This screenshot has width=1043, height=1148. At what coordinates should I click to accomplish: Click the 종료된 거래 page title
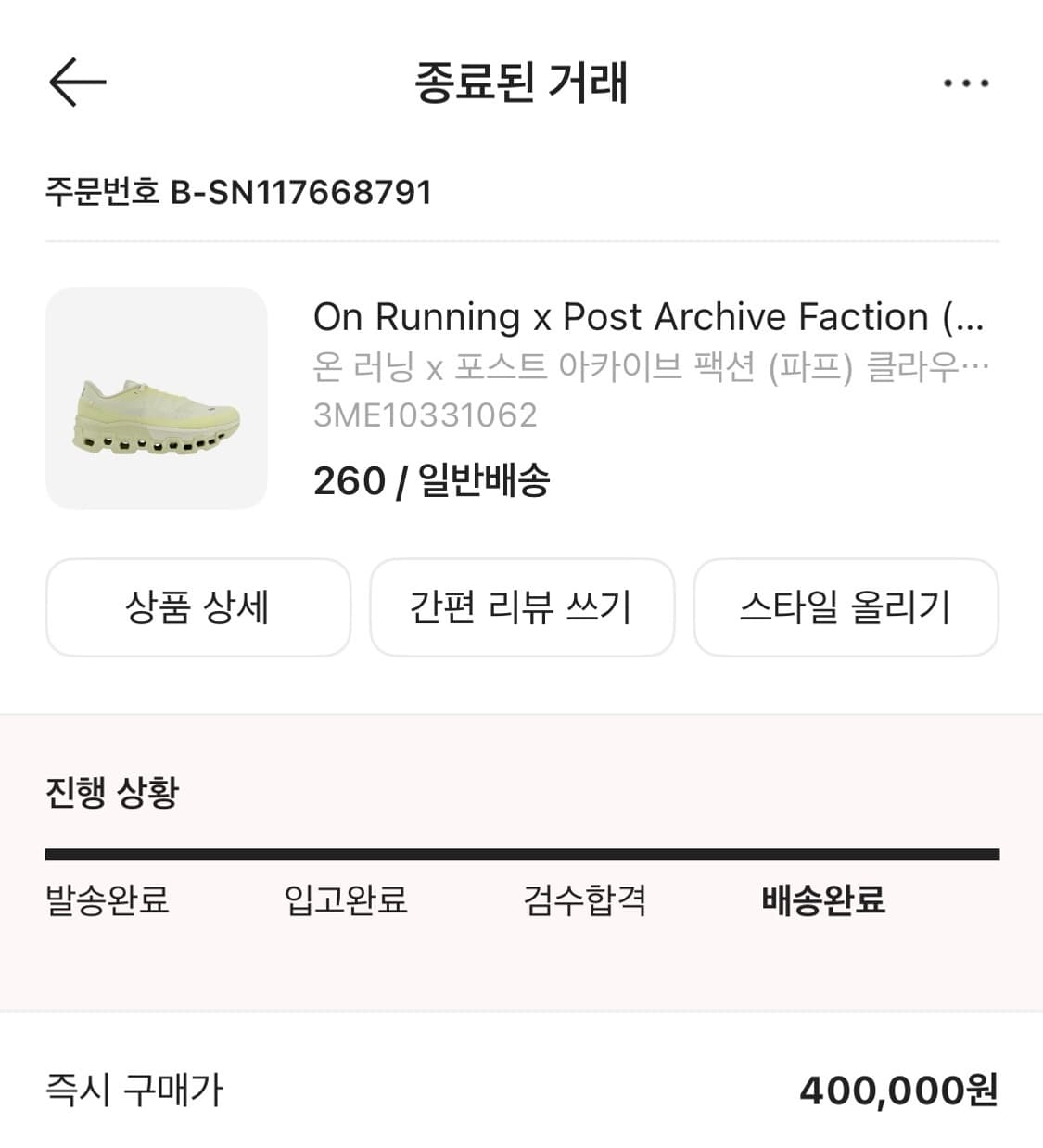coord(521,83)
